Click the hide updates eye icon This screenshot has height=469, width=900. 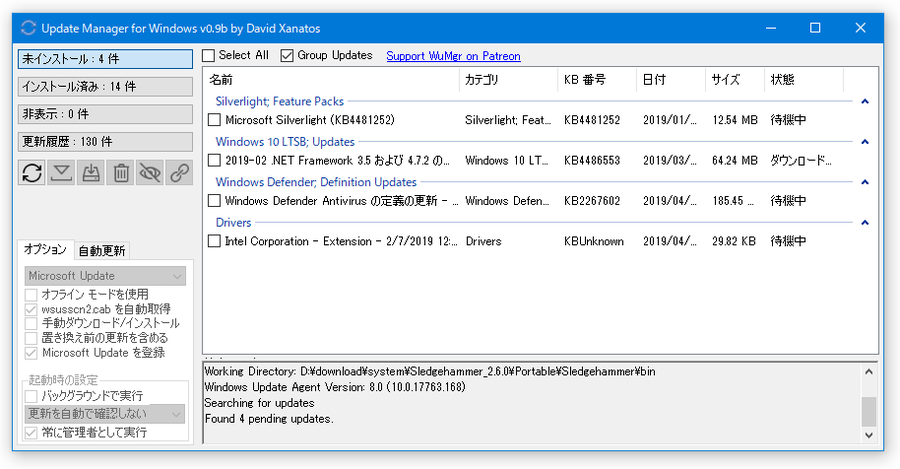click(150, 172)
